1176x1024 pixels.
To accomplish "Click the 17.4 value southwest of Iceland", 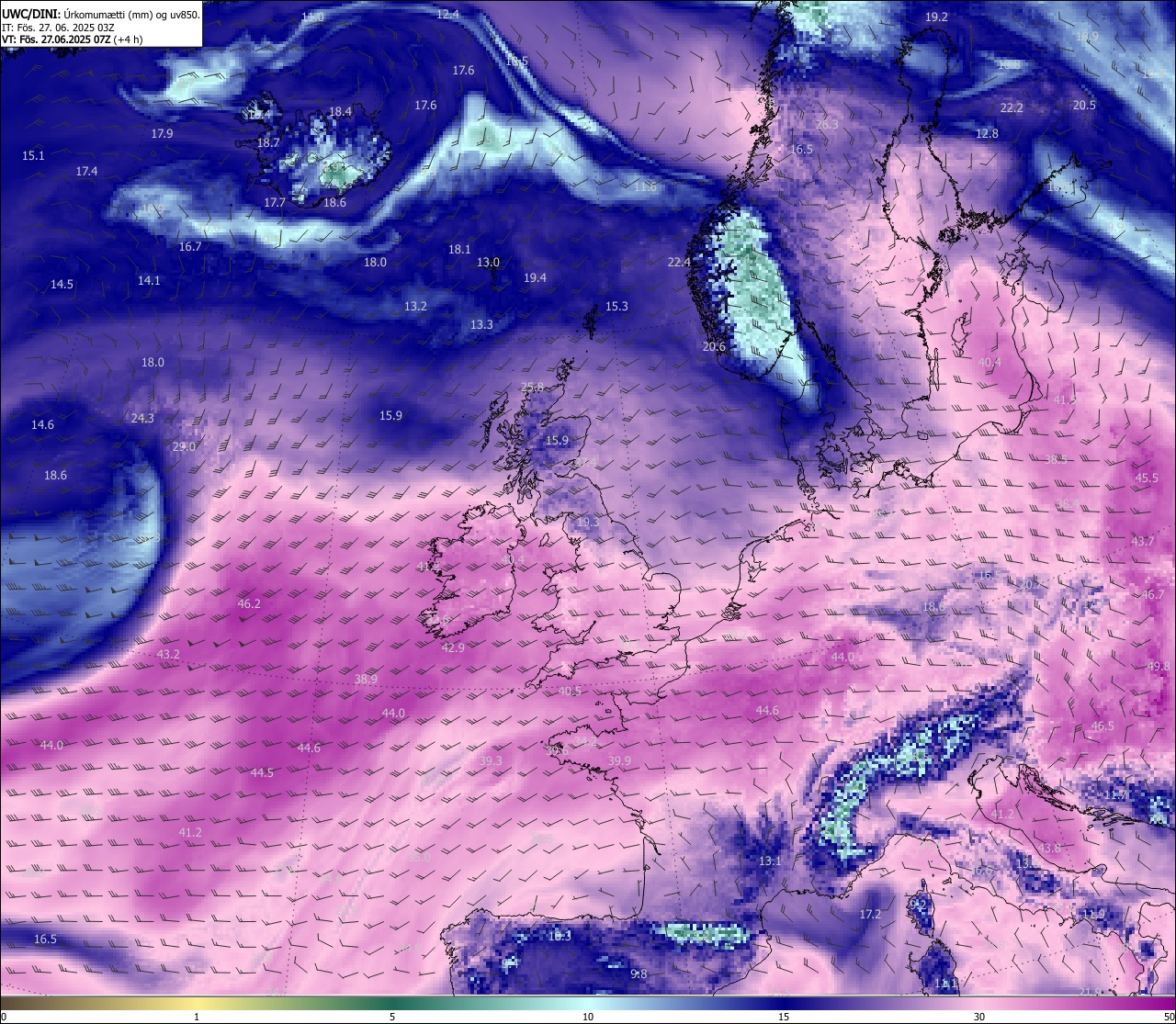I will click(x=86, y=171).
